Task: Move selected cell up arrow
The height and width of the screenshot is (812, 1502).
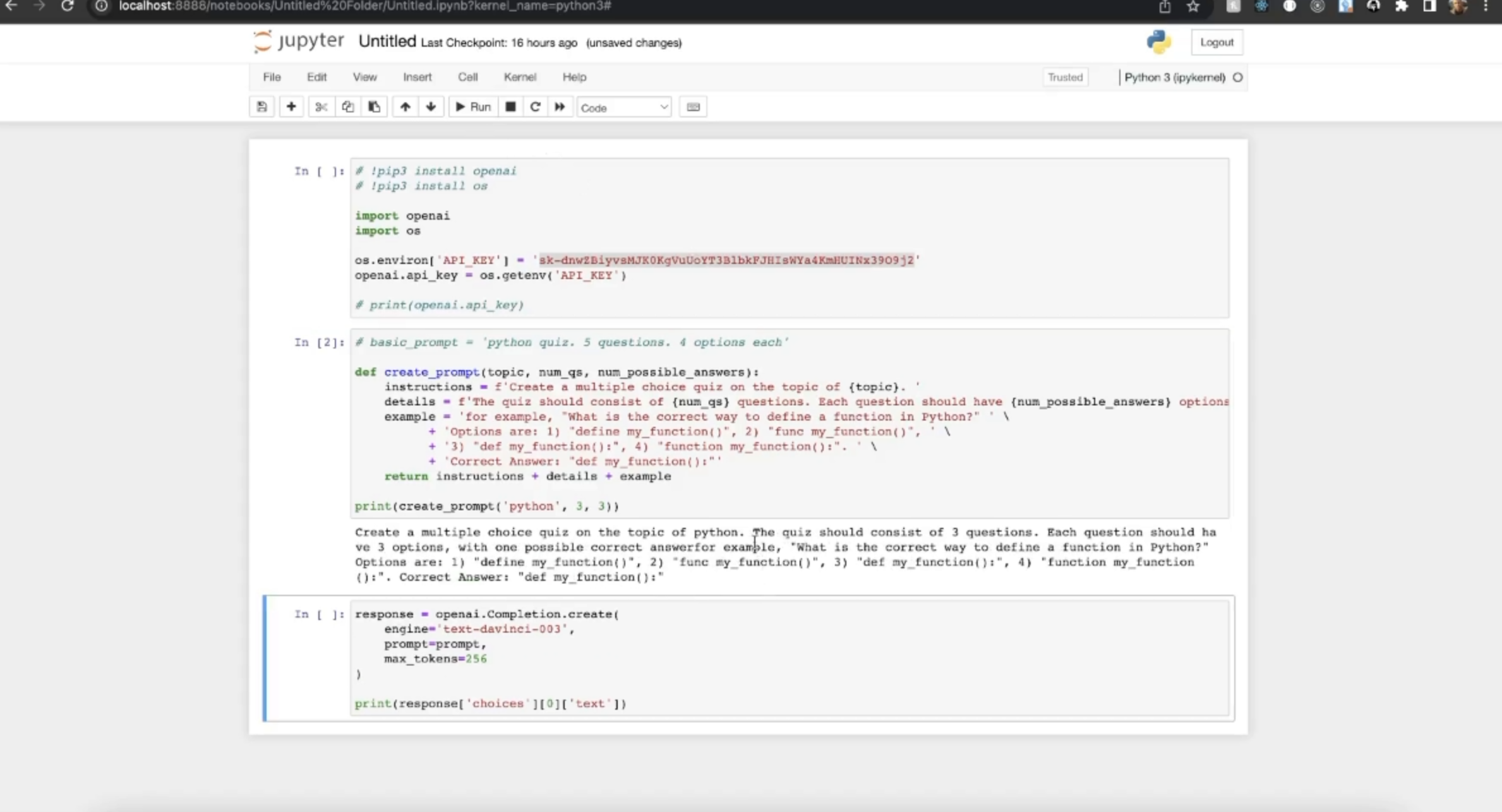Action: [405, 107]
